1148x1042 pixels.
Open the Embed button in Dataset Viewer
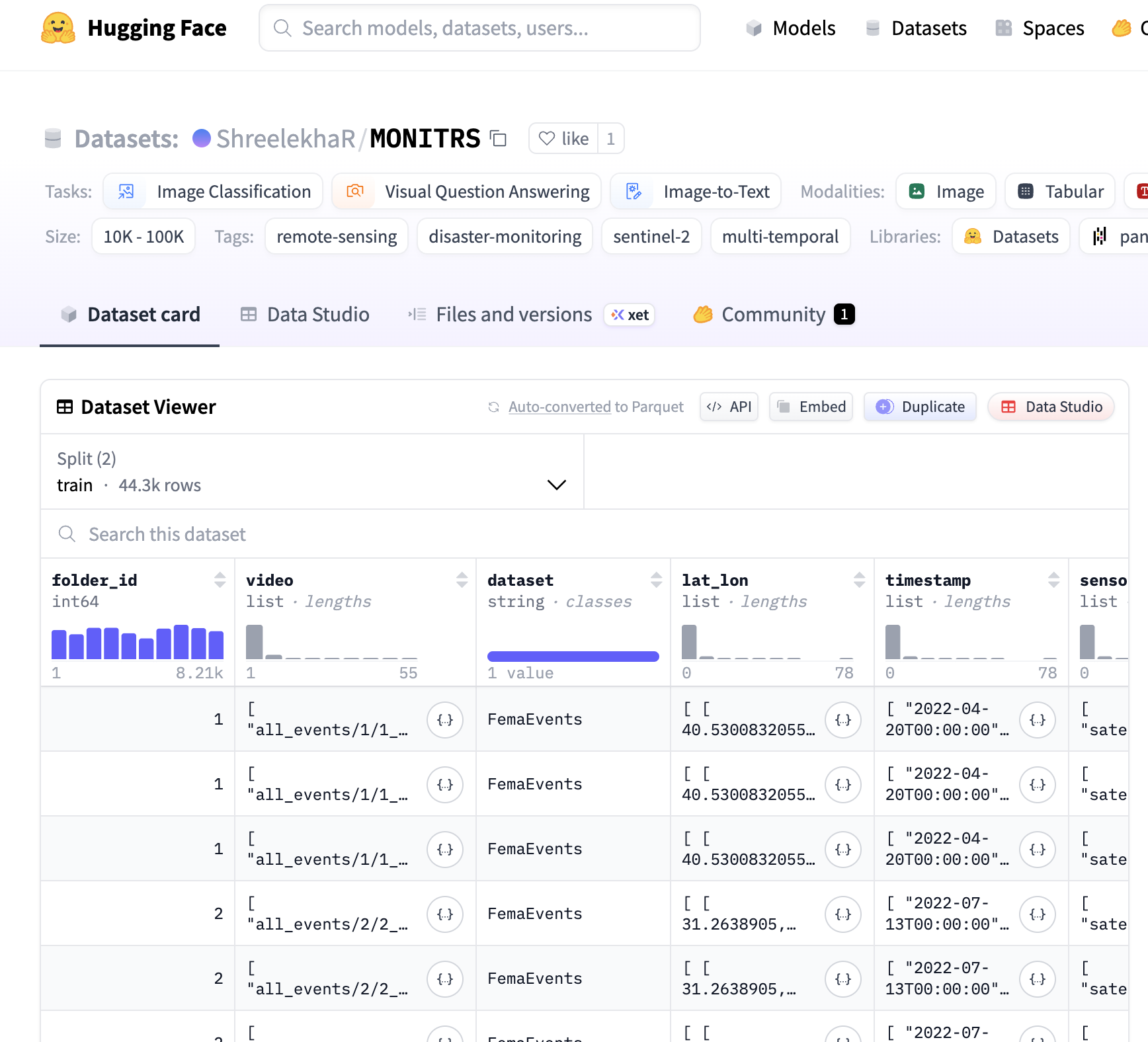tap(811, 407)
